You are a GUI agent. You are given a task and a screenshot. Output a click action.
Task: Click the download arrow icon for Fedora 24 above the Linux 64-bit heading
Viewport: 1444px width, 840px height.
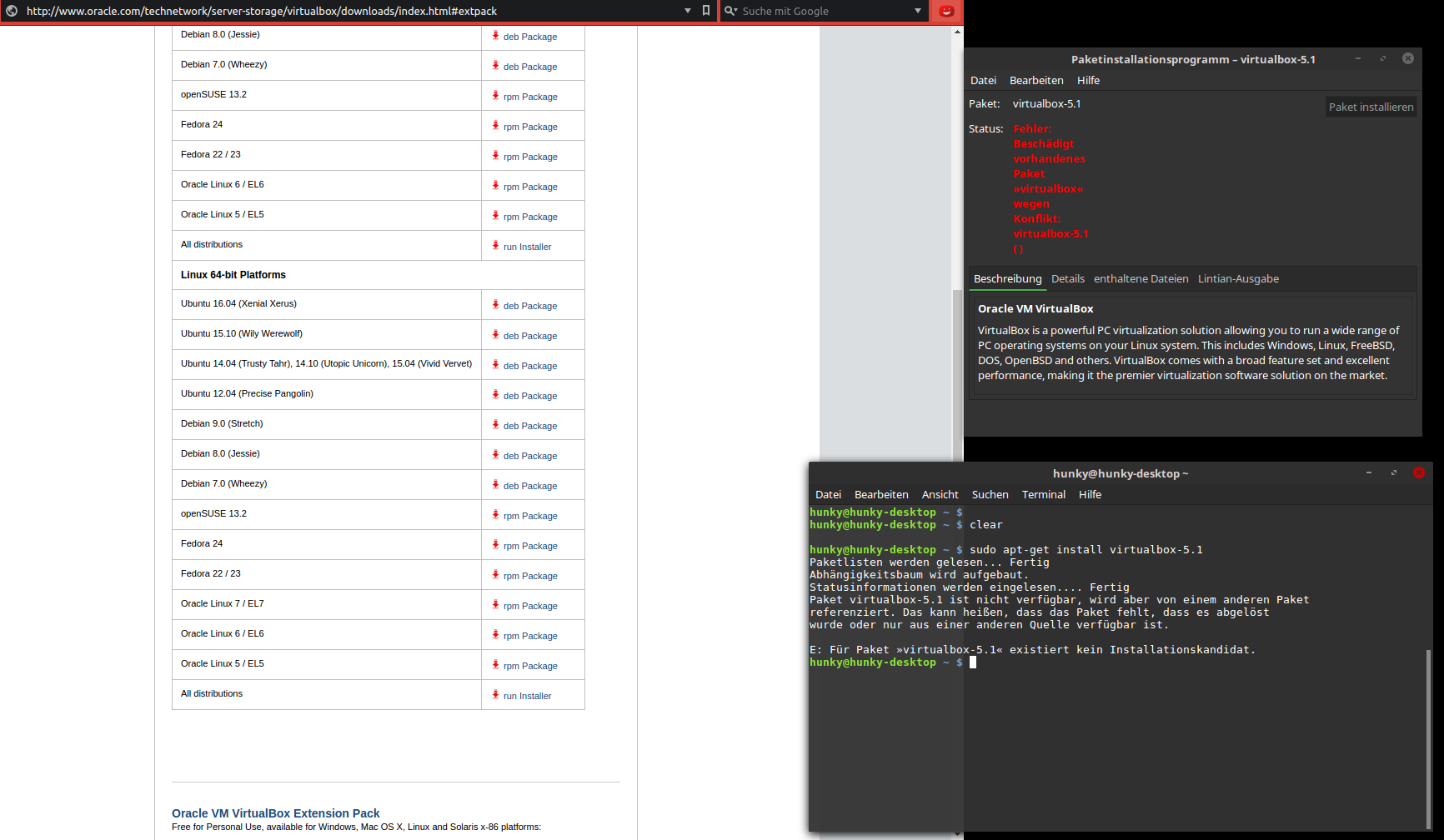[495, 125]
